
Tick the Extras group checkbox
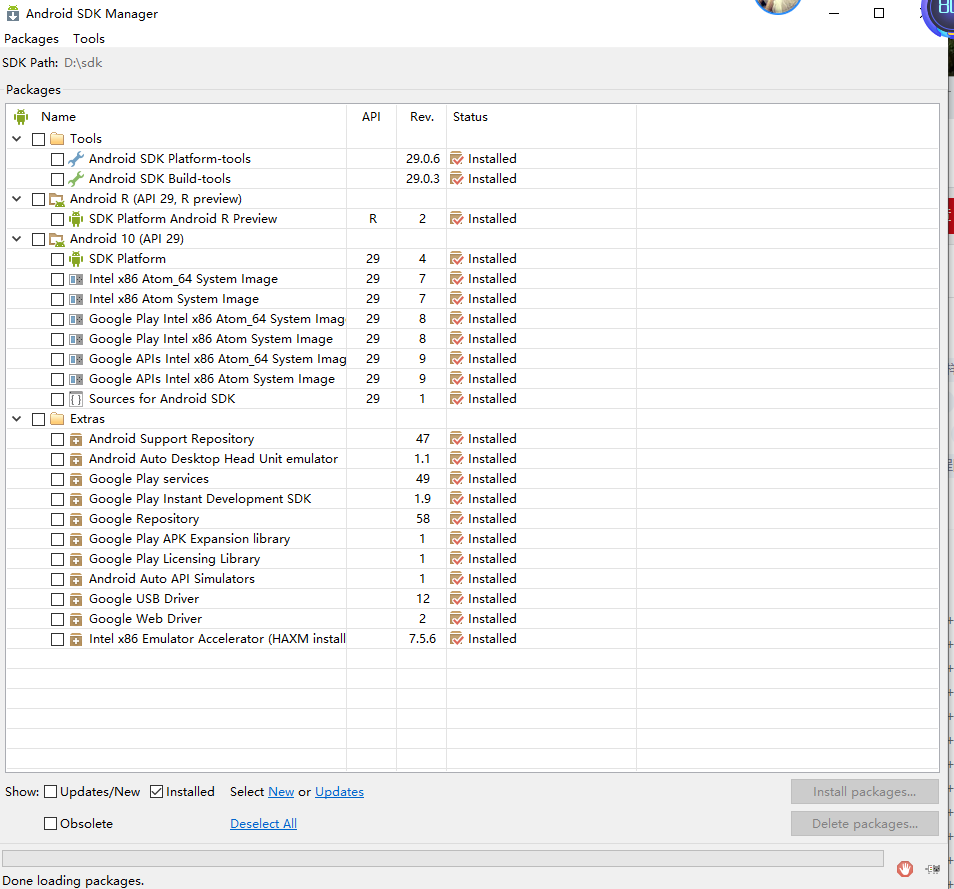38,419
